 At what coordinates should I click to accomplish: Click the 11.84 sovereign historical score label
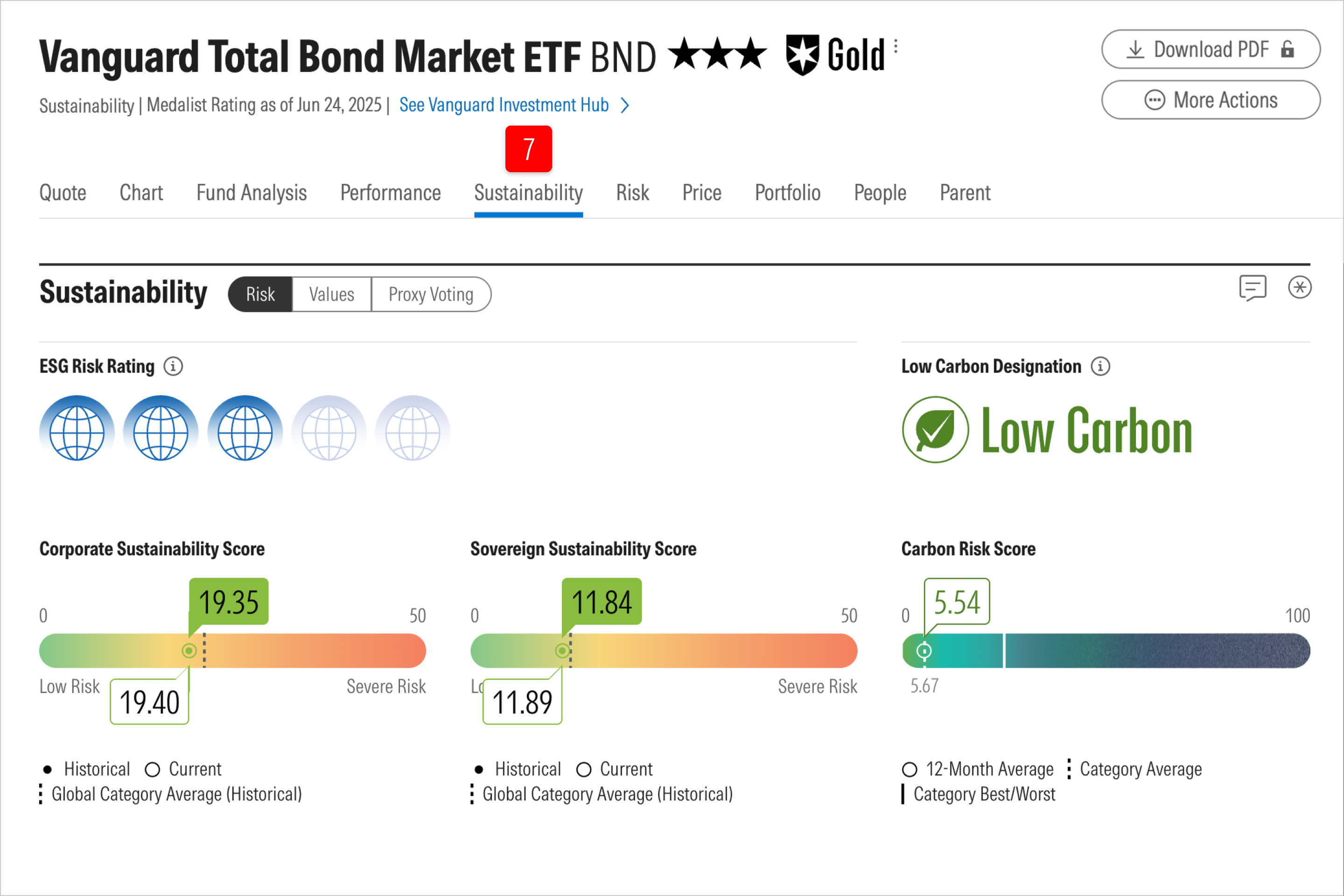click(x=602, y=602)
